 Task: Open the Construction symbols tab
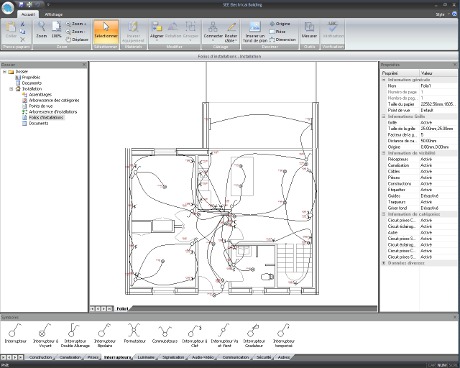click(41, 357)
